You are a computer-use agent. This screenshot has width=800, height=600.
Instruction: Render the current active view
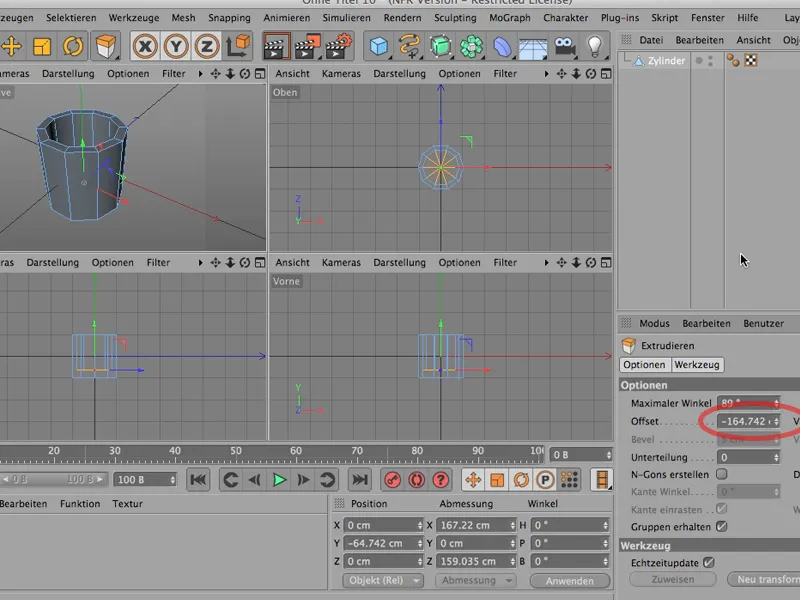point(276,46)
